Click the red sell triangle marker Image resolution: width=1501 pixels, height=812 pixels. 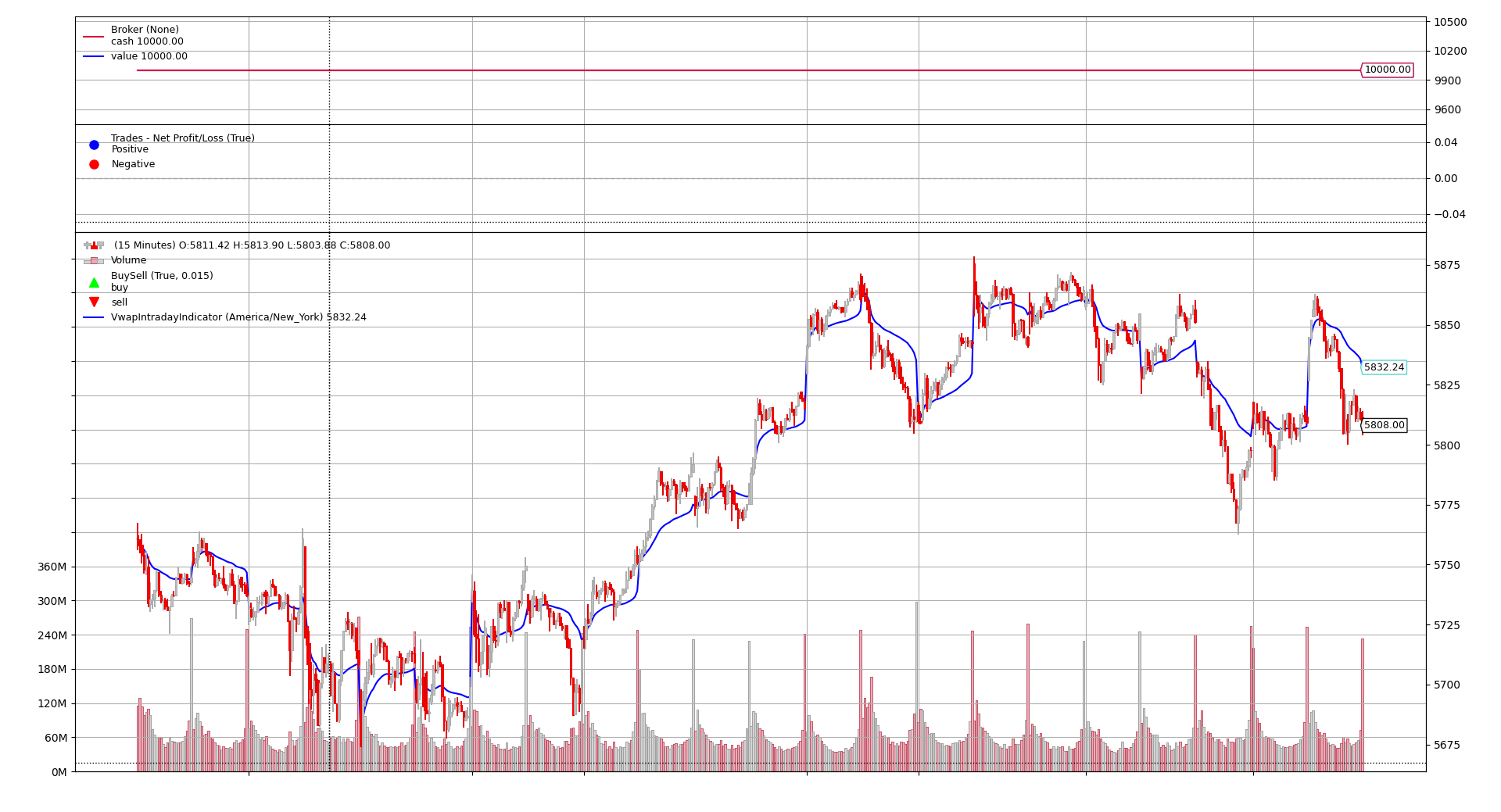[x=94, y=302]
